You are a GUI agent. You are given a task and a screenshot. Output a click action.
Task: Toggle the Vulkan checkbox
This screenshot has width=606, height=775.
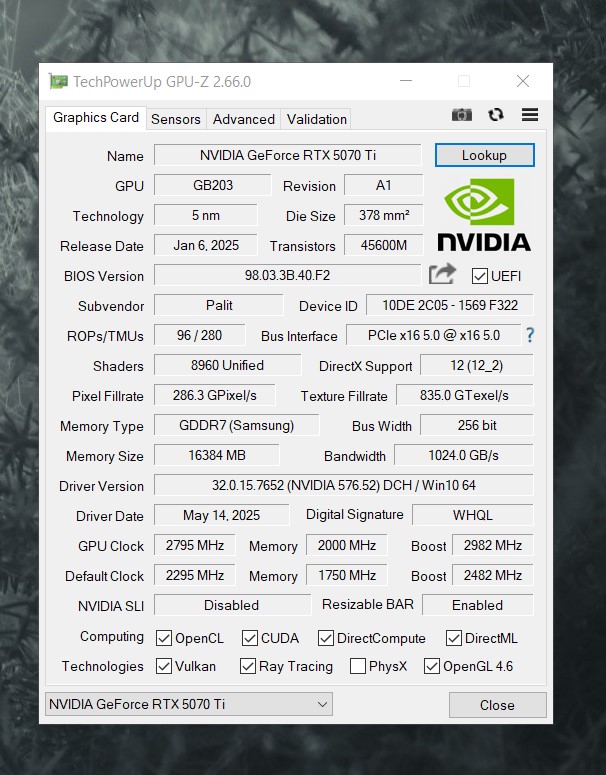click(164, 666)
